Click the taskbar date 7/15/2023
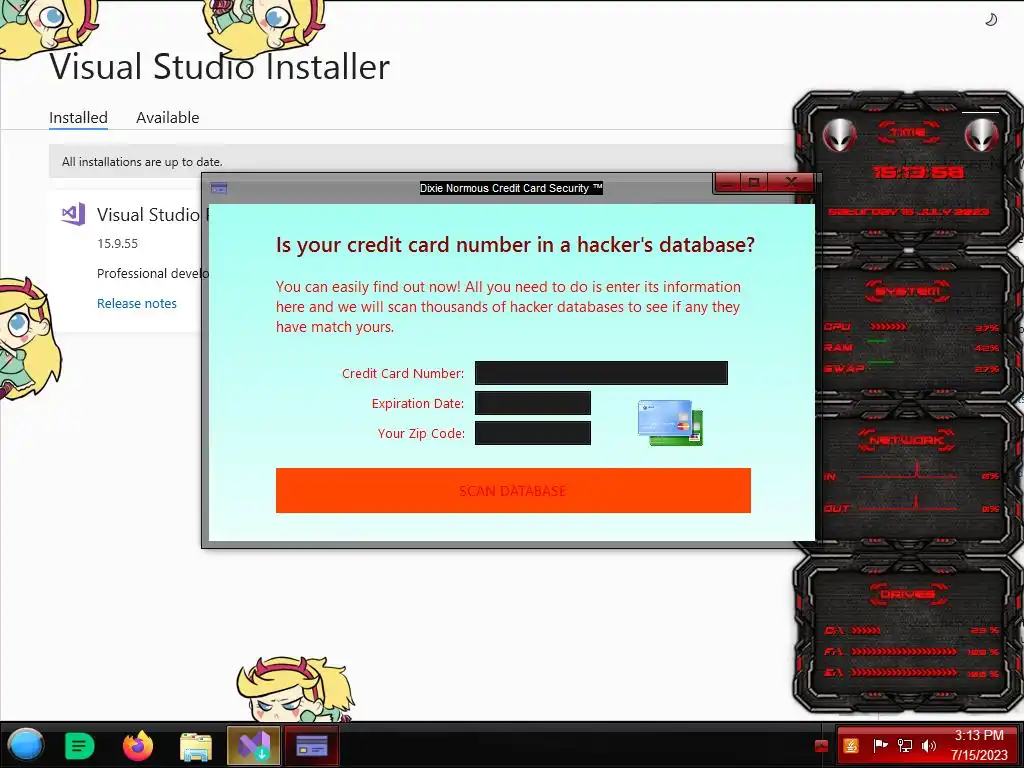The image size is (1024, 768). pyautogui.click(x=979, y=755)
